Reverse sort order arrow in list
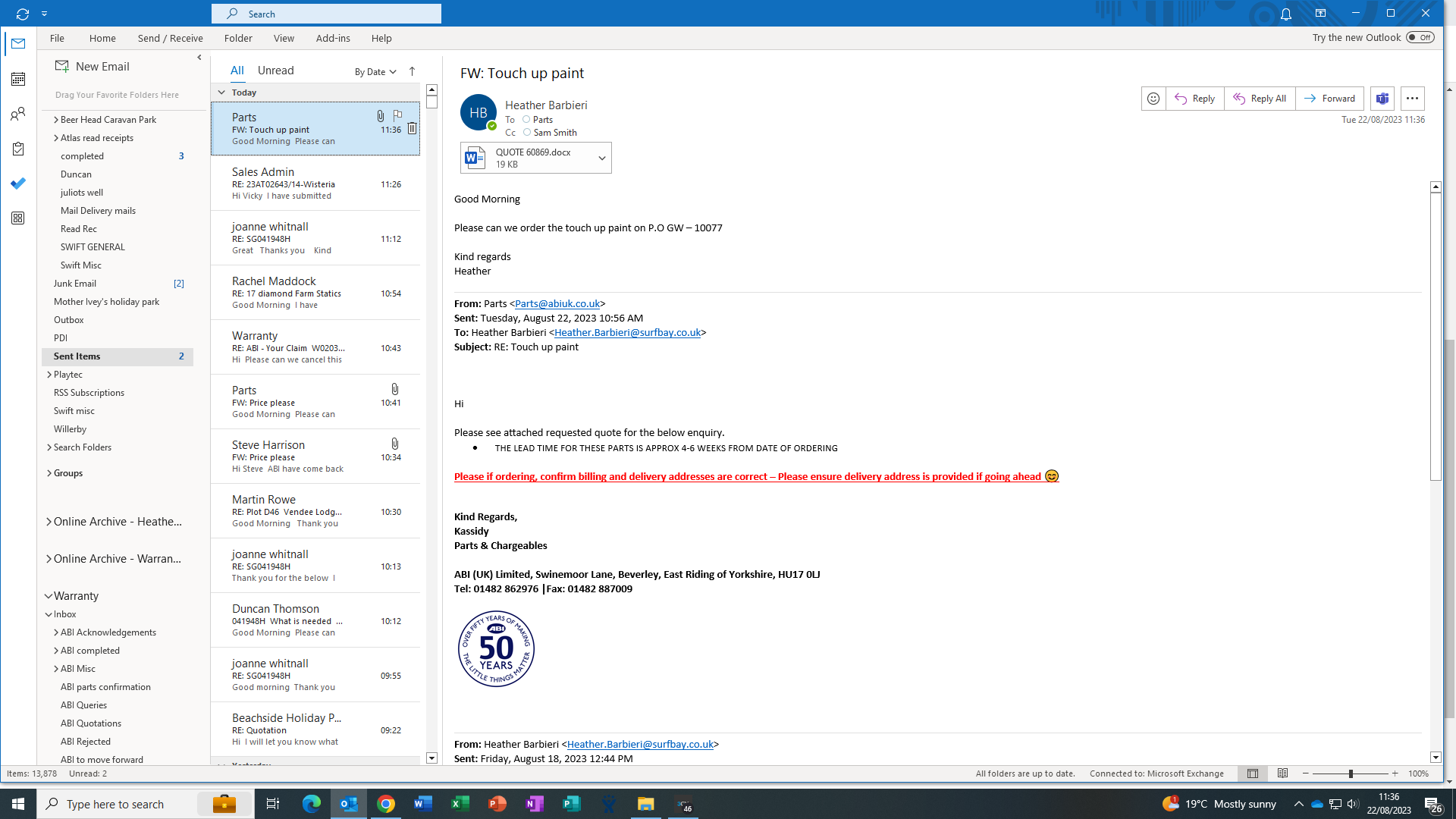This screenshot has width=1456, height=819. point(412,71)
